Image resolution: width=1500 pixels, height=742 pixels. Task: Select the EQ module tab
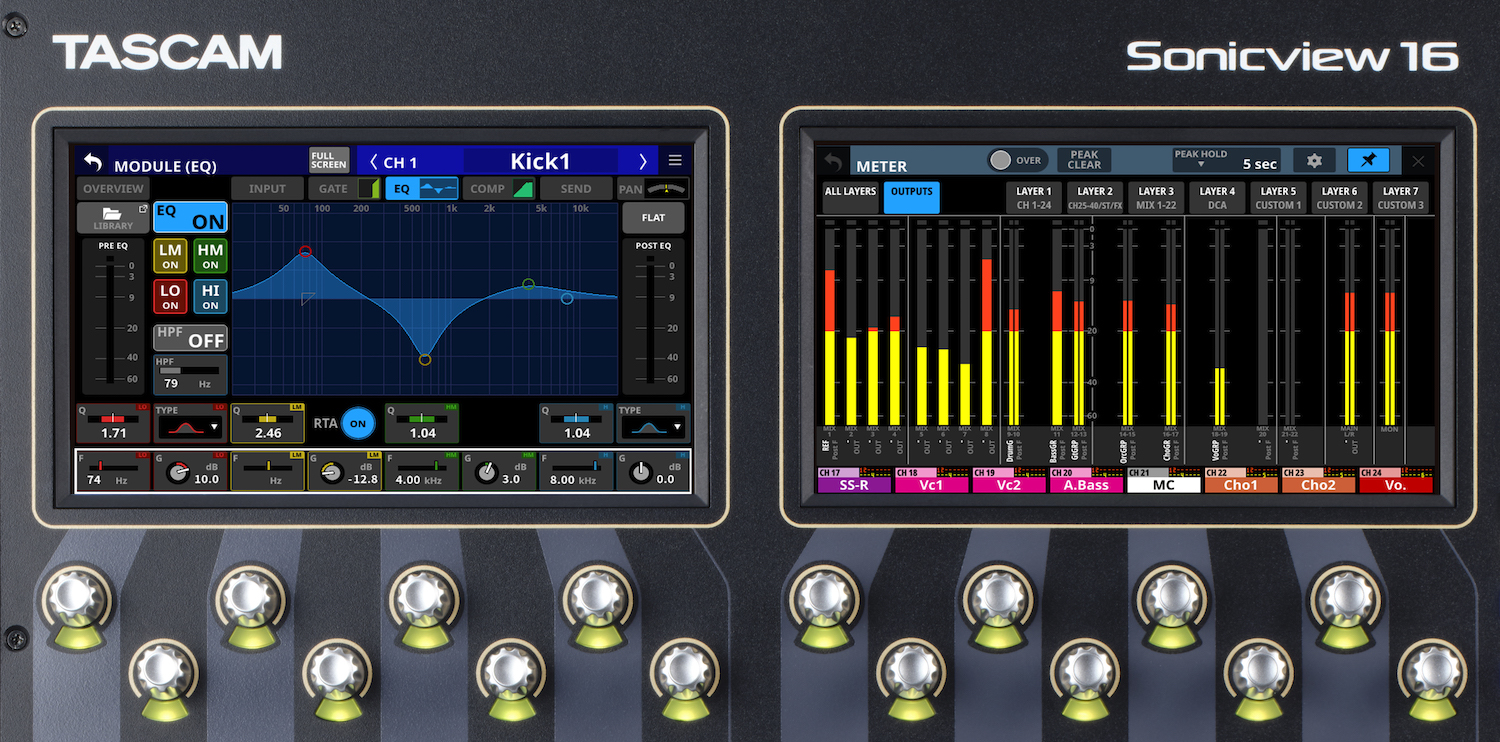(421, 188)
